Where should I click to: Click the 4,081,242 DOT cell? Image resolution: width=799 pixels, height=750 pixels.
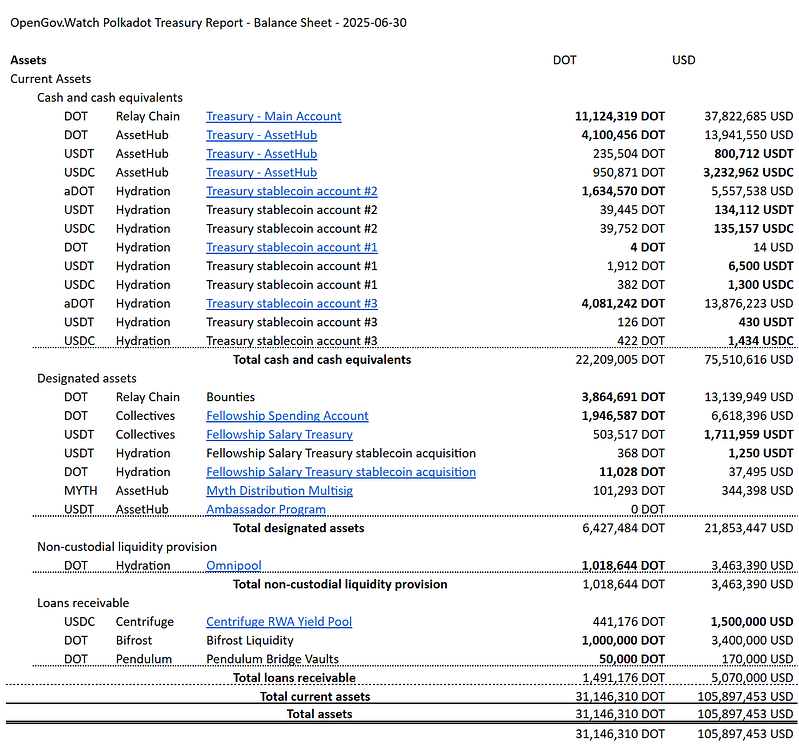(623, 304)
